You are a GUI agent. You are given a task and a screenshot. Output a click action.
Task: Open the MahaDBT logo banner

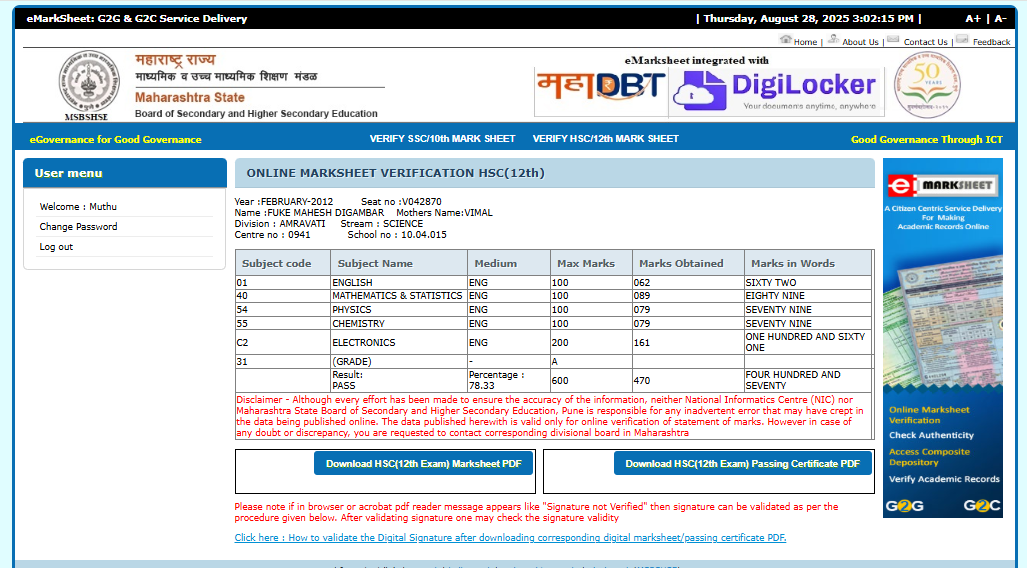click(x=600, y=88)
